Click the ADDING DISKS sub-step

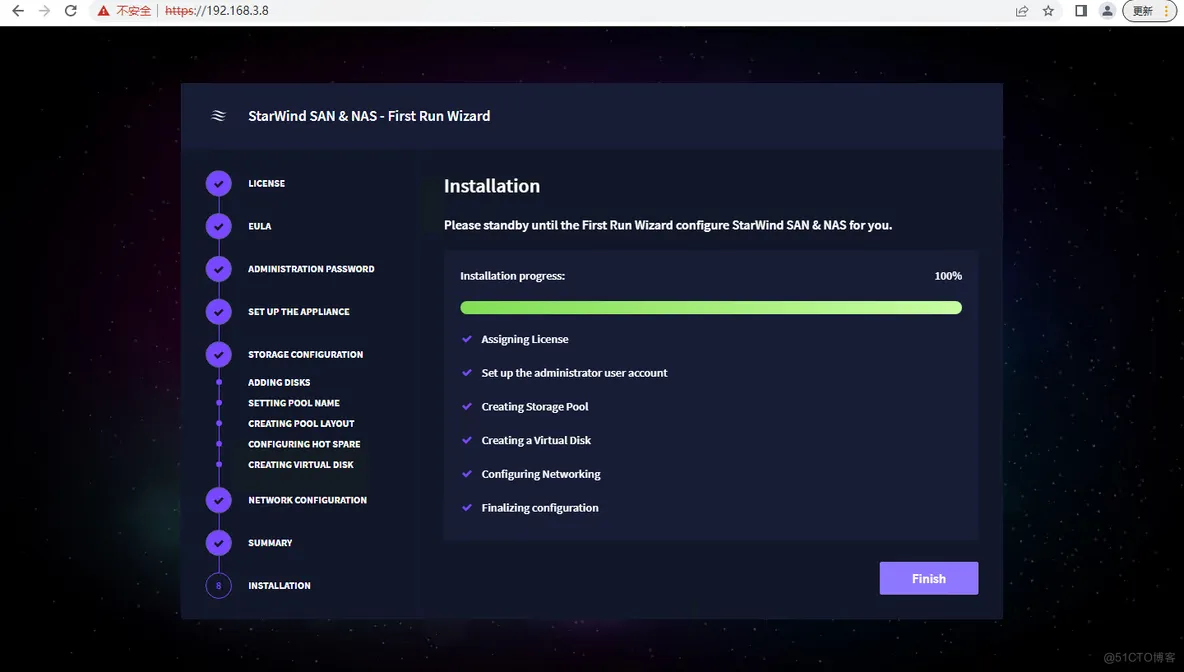[279, 383]
